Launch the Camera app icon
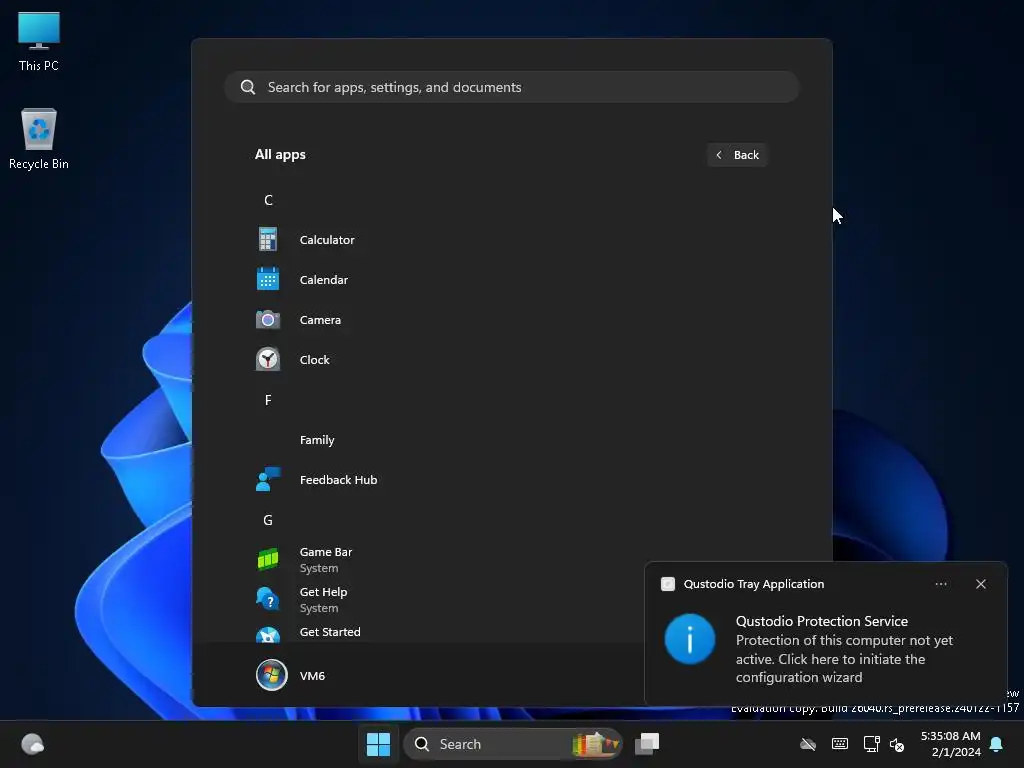 coord(268,320)
